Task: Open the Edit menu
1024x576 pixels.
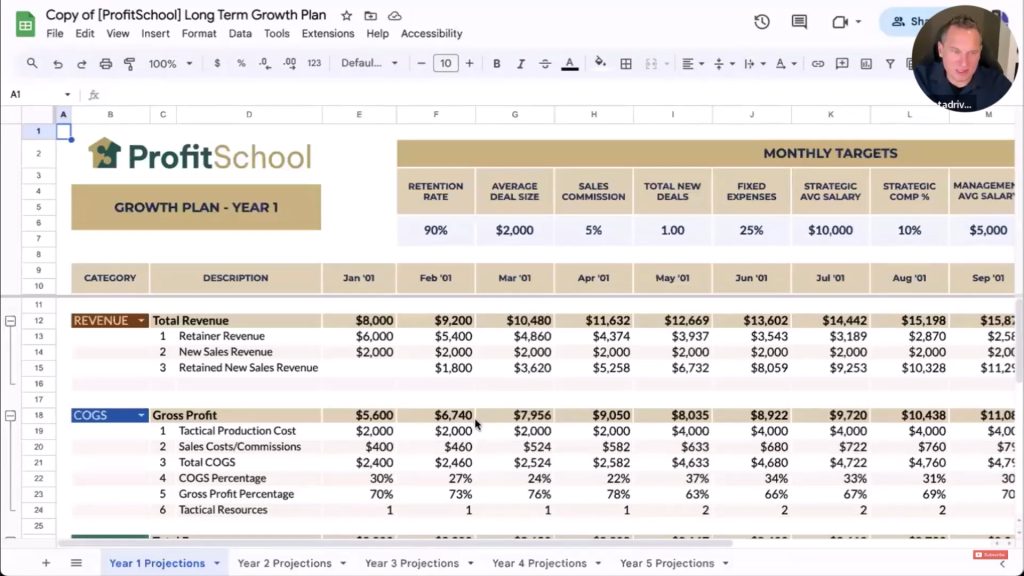Action: tap(85, 33)
